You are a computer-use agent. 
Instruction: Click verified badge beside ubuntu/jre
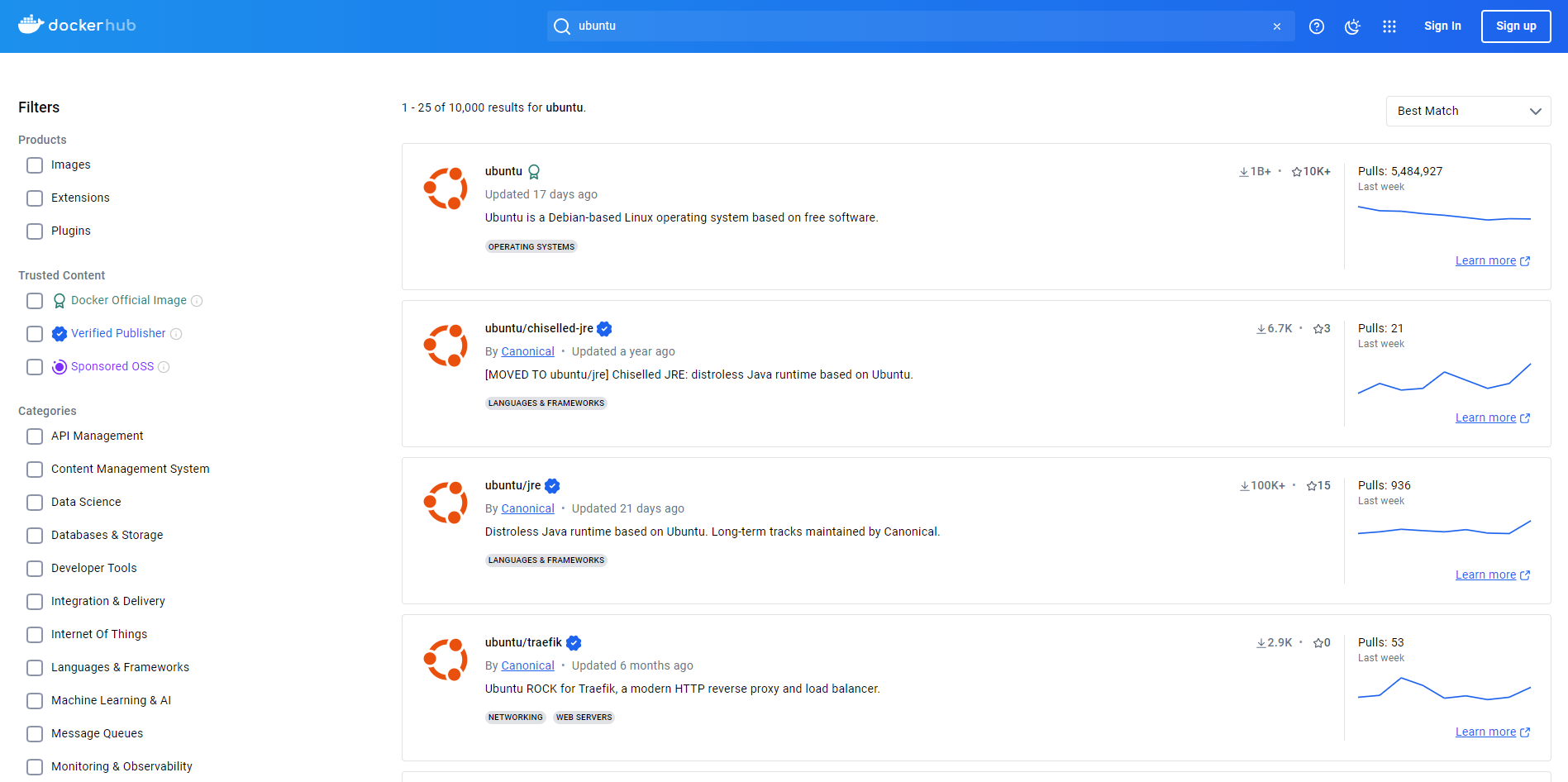pos(552,486)
